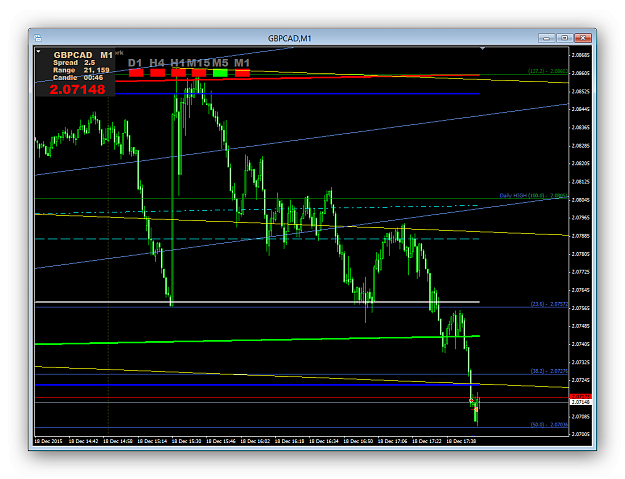Select the D1 timeframe label
The image size is (625, 479).
[x=135, y=63]
